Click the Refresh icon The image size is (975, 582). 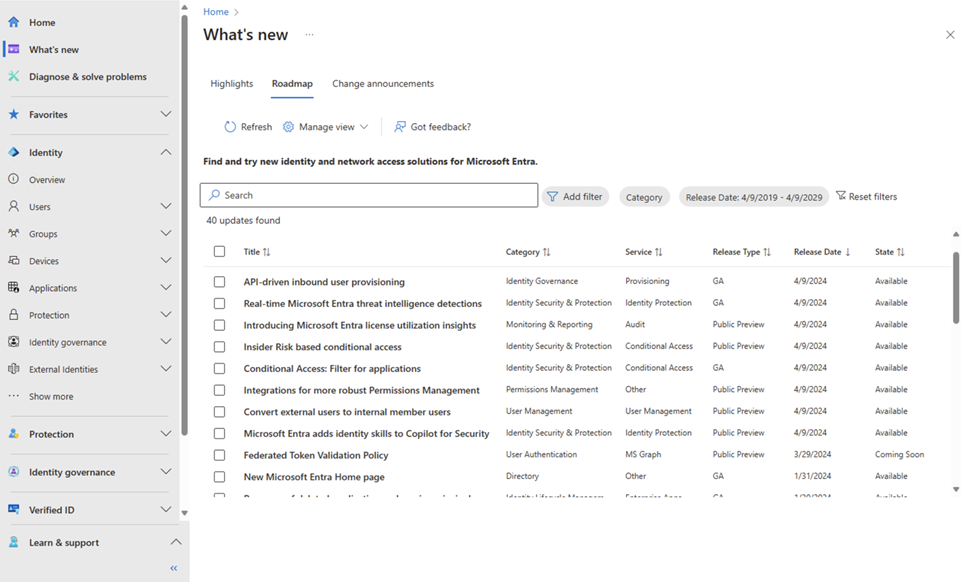[x=230, y=127]
